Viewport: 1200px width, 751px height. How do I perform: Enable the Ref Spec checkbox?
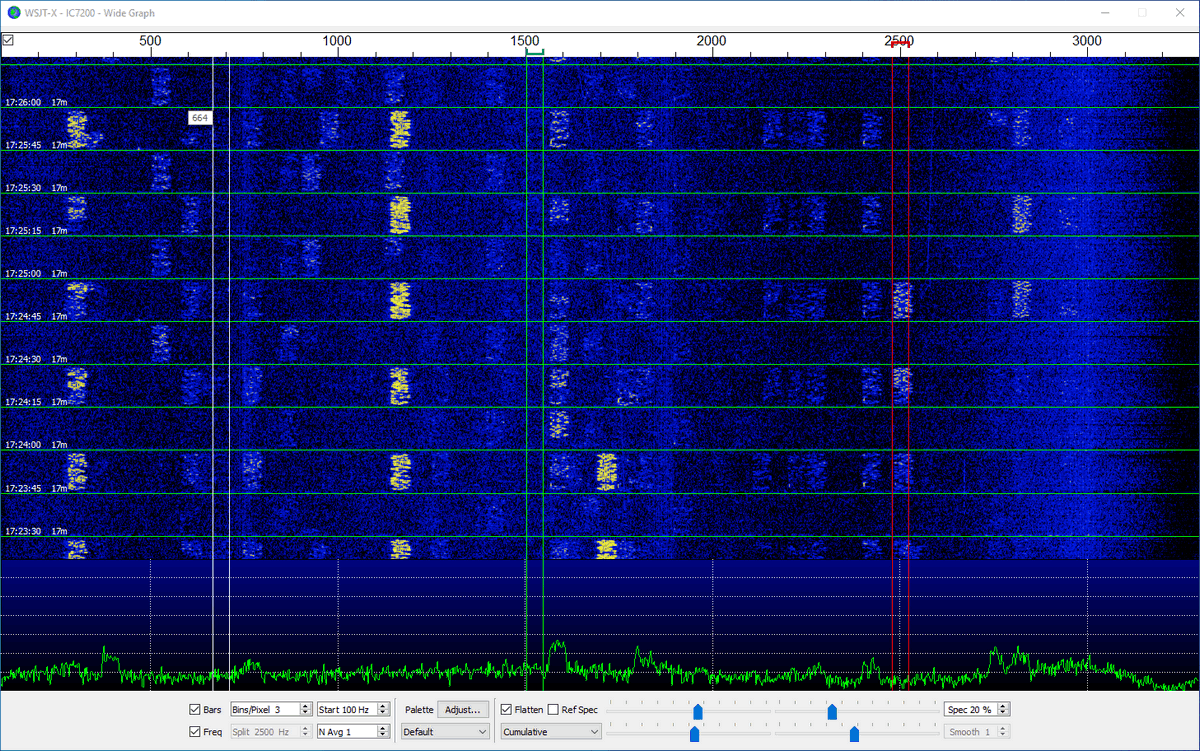[x=554, y=710]
